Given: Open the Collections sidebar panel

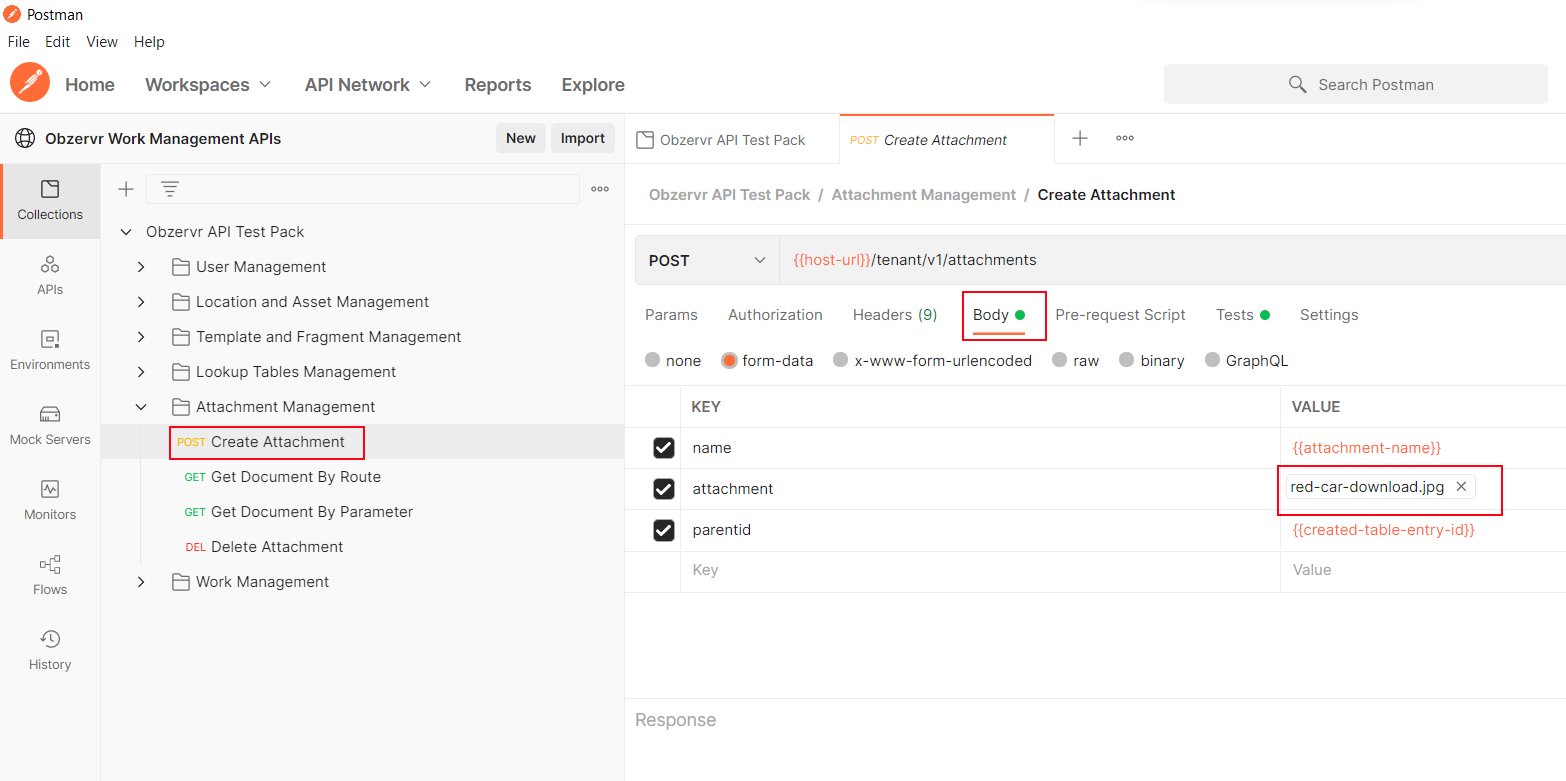Looking at the screenshot, I should pyautogui.click(x=50, y=201).
